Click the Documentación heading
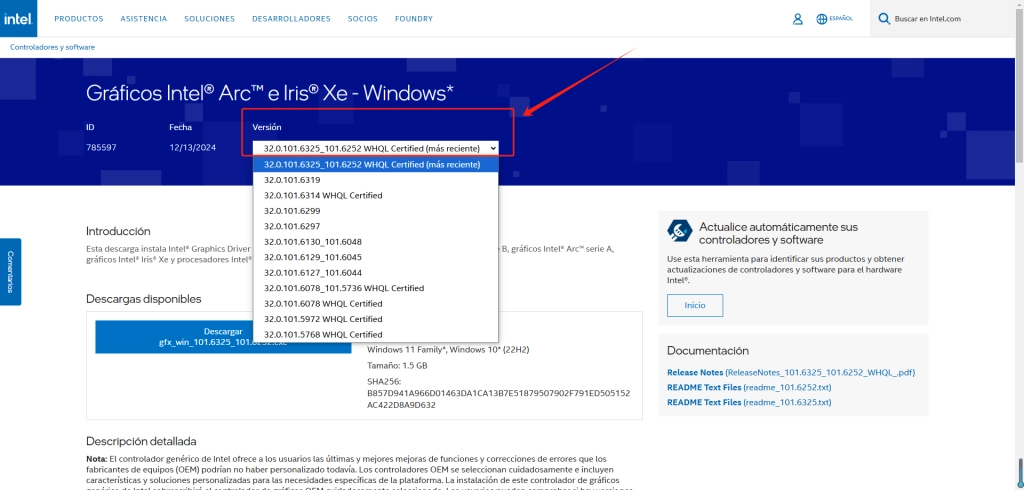 (708, 351)
